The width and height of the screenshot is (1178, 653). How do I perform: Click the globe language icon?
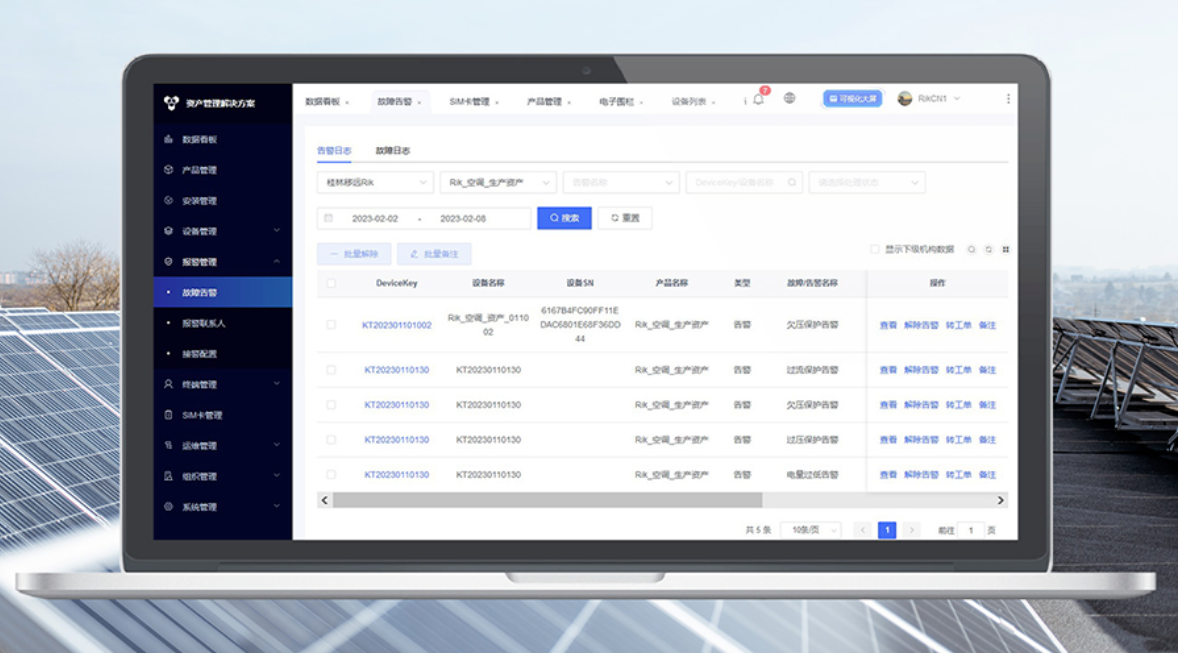point(790,98)
